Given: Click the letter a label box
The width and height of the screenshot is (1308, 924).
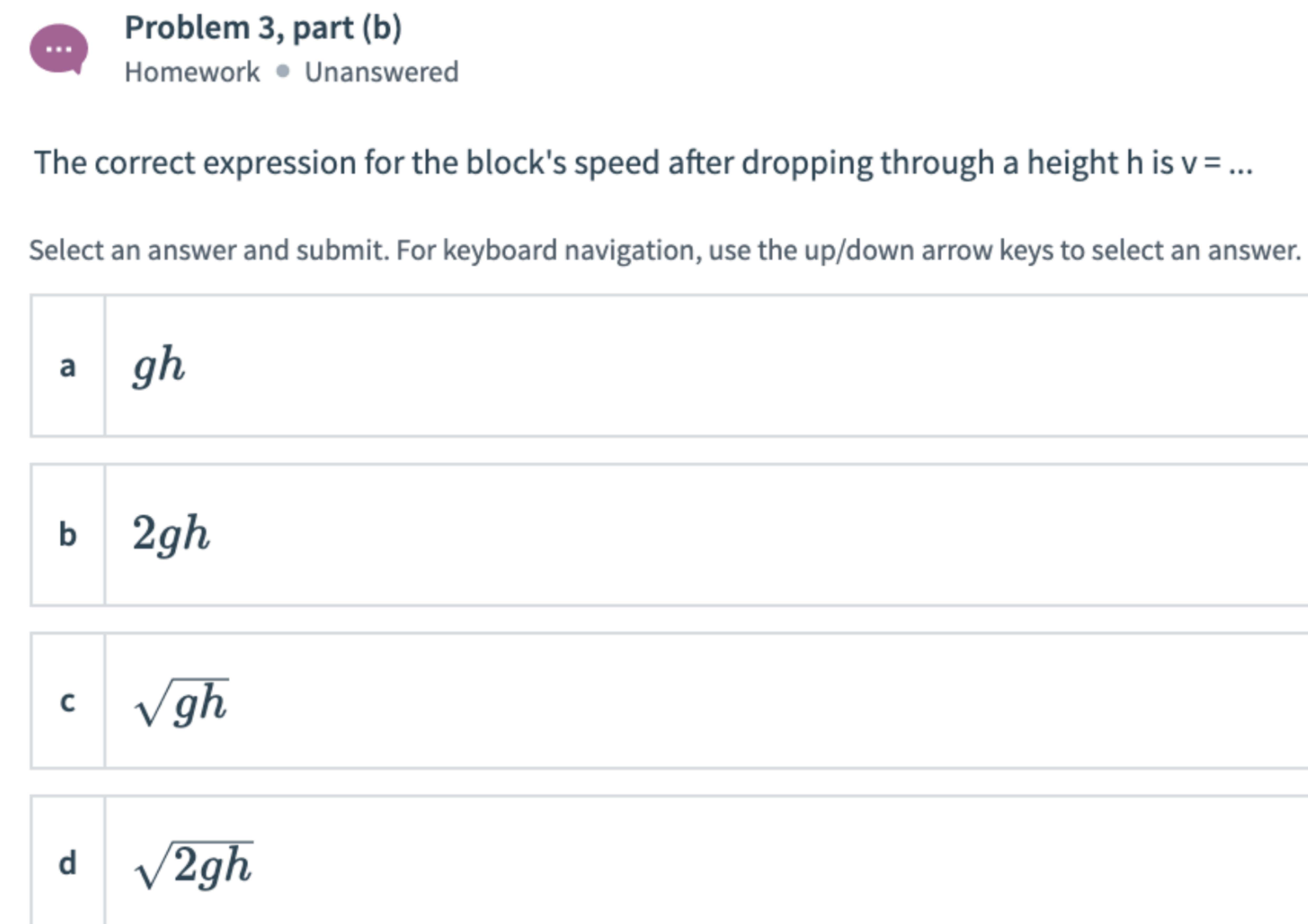Looking at the screenshot, I should tap(68, 366).
